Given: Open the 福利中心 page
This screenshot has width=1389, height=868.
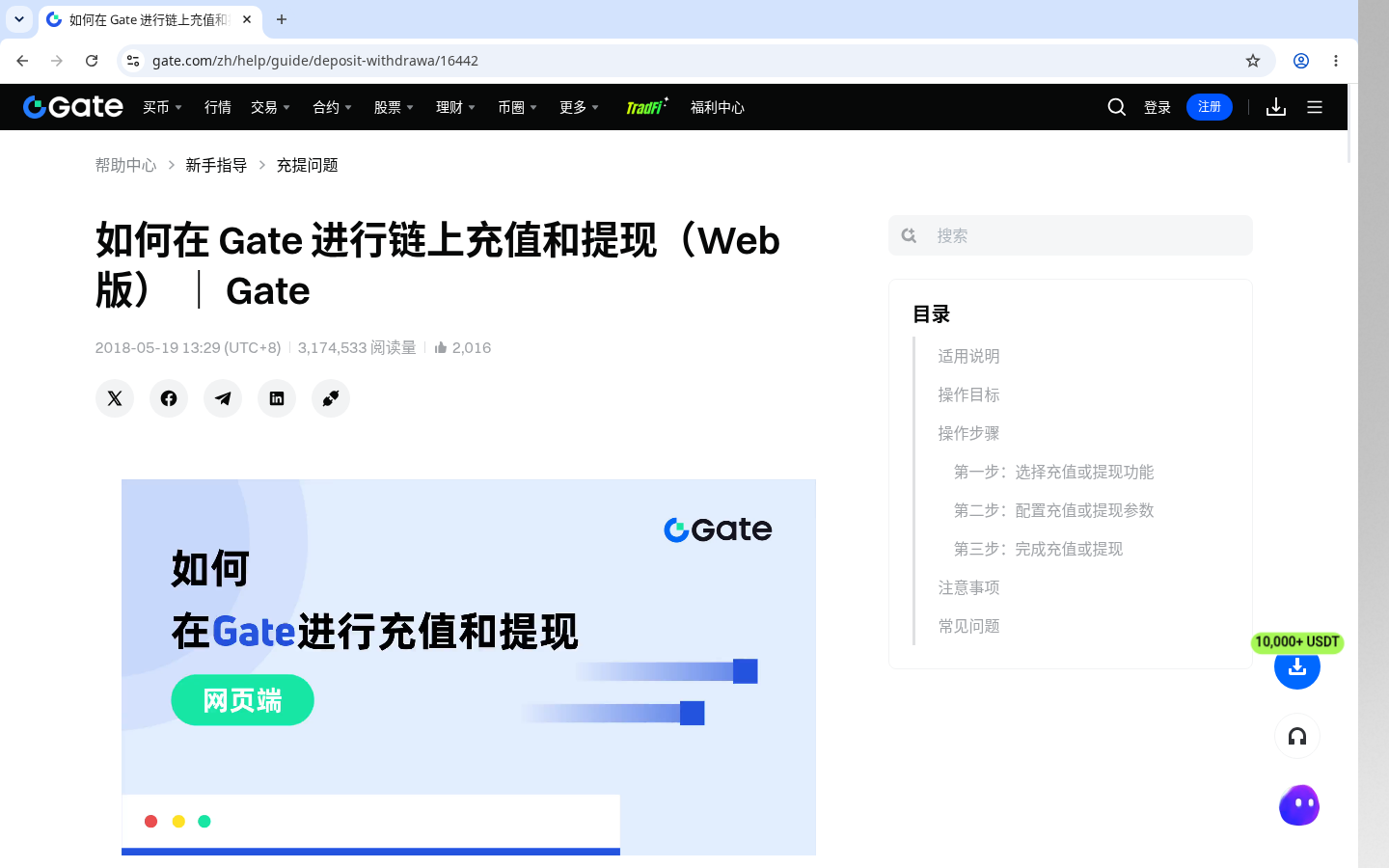Looking at the screenshot, I should click(718, 107).
